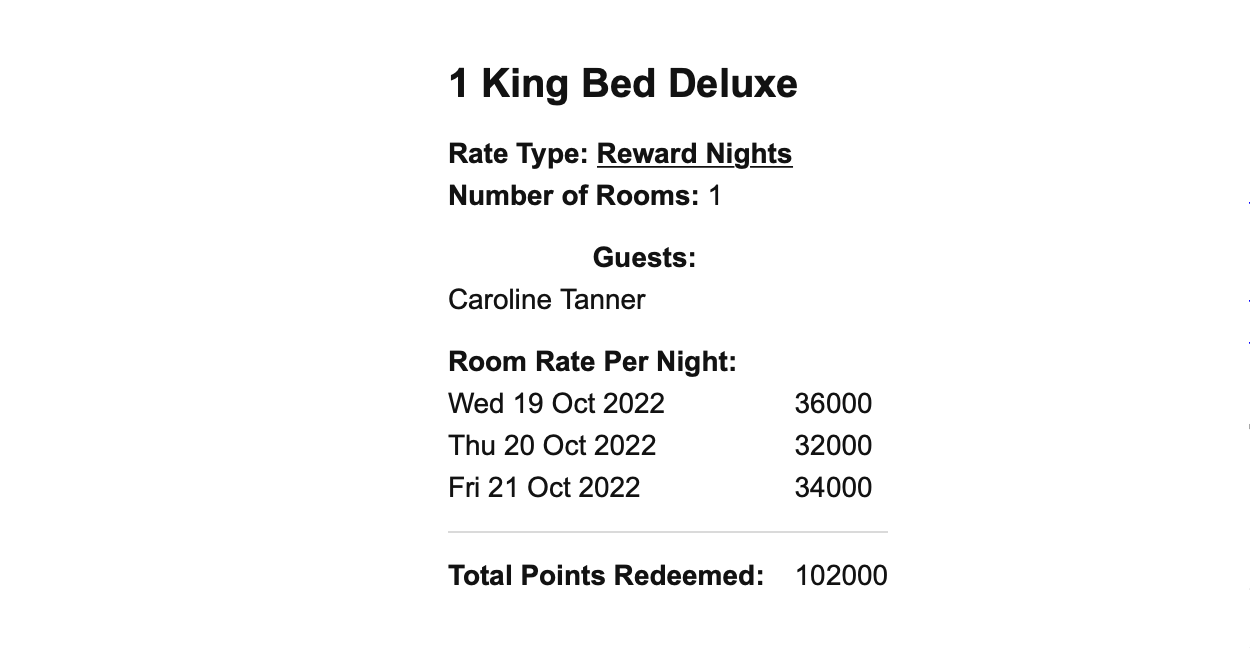This screenshot has height=648, width=1250.
Task: Click the Total Points Redeemed label
Action: [x=605, y=576]
